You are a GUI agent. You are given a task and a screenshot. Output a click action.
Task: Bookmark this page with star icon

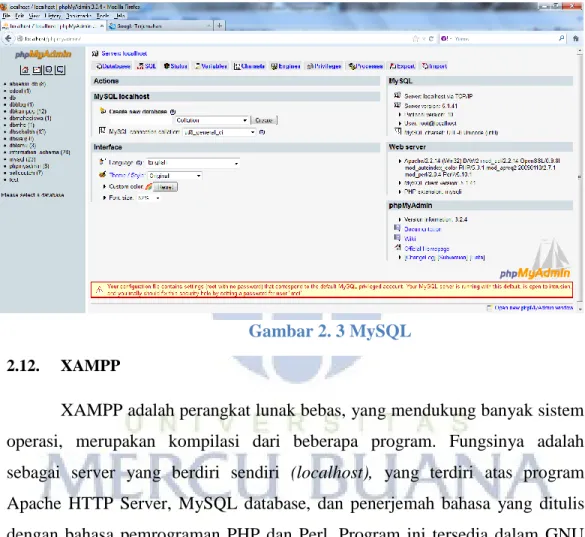416,38
